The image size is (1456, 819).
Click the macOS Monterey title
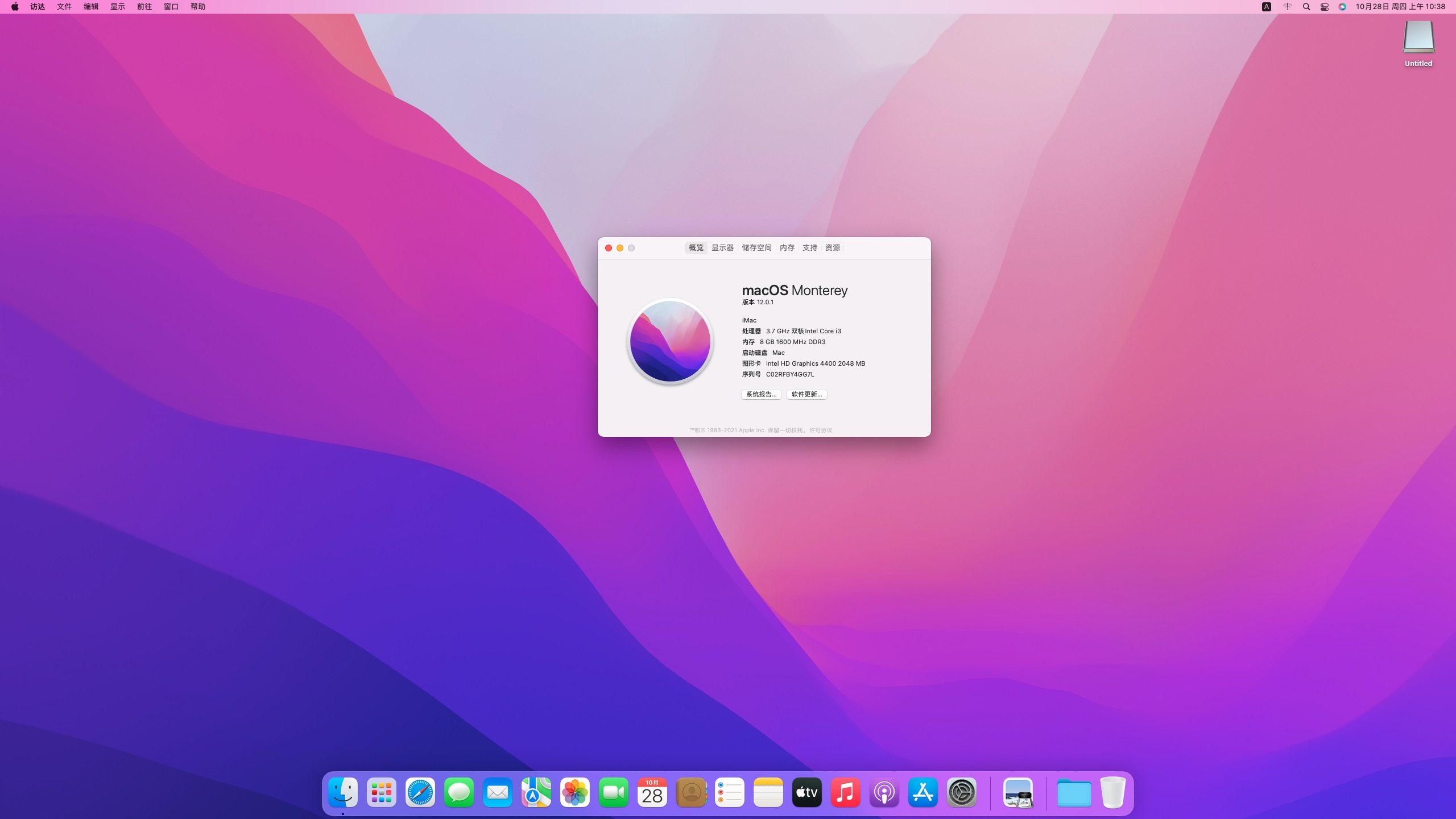(795, 290)
